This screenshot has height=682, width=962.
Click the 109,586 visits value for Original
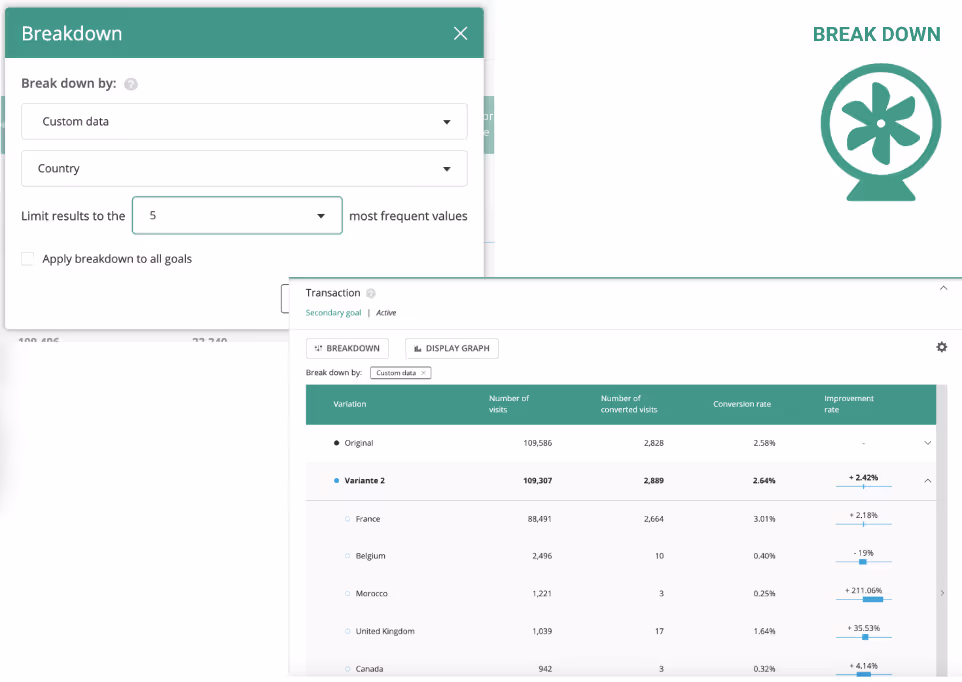[x=537, y=443]
